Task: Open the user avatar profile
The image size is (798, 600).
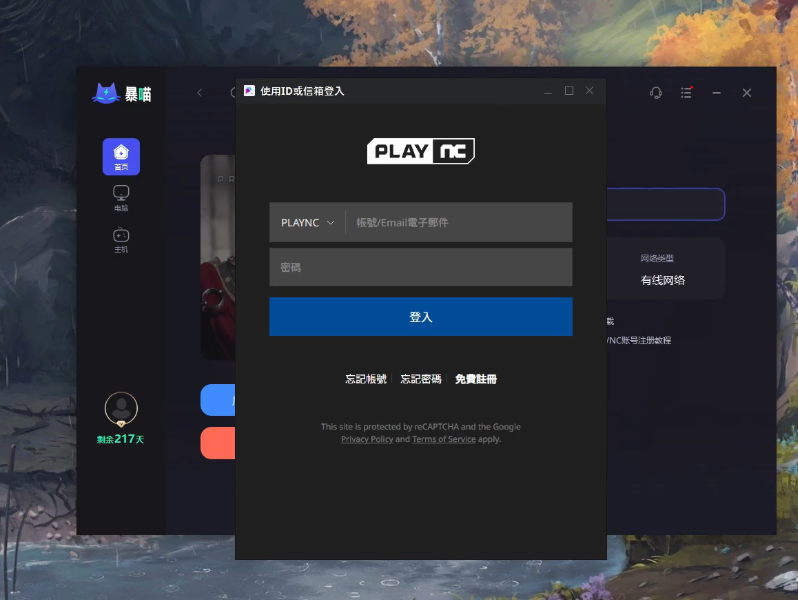Action: (x=121, y=409)
